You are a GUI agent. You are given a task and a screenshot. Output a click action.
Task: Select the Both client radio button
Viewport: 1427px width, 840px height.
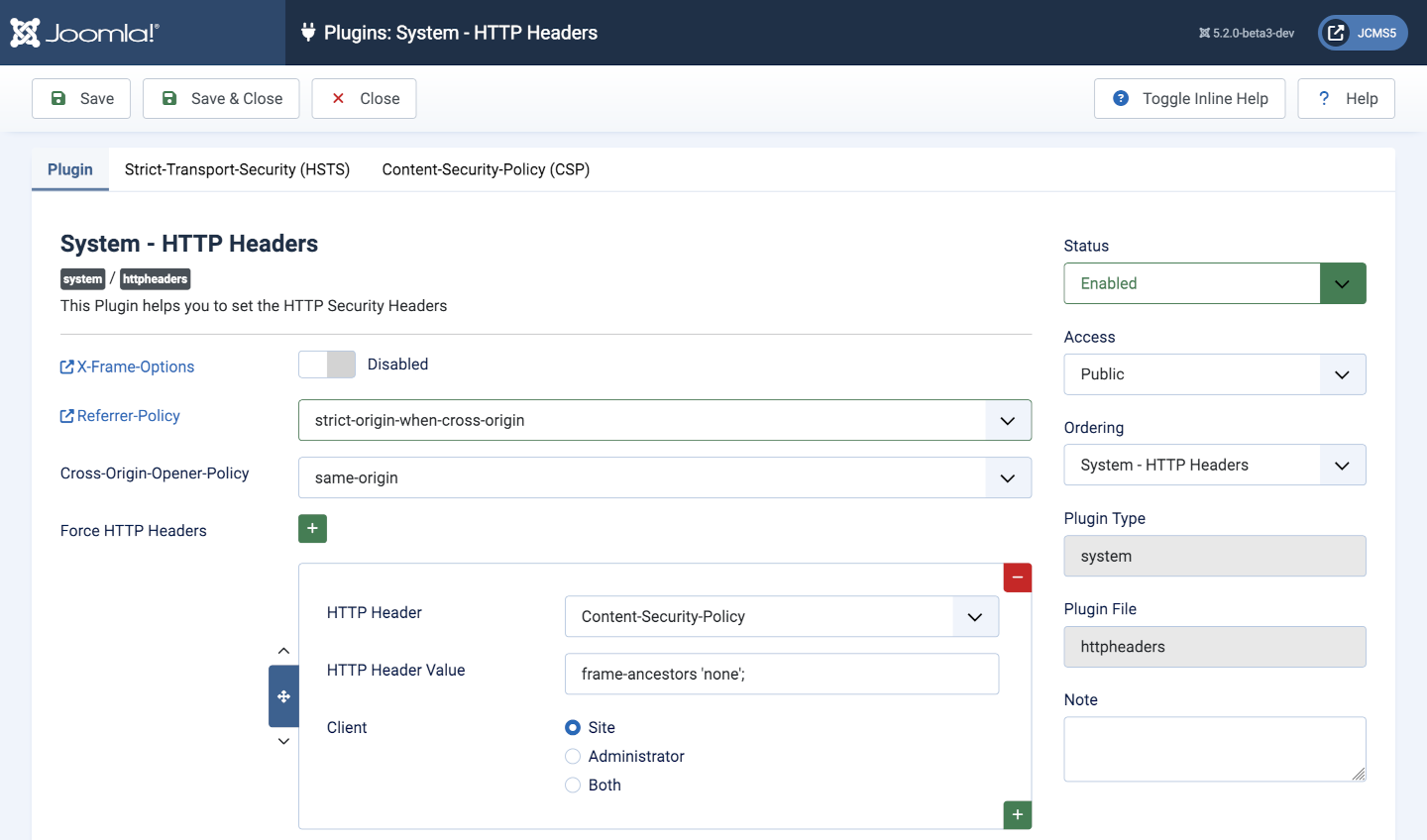[x=573, y=785]
